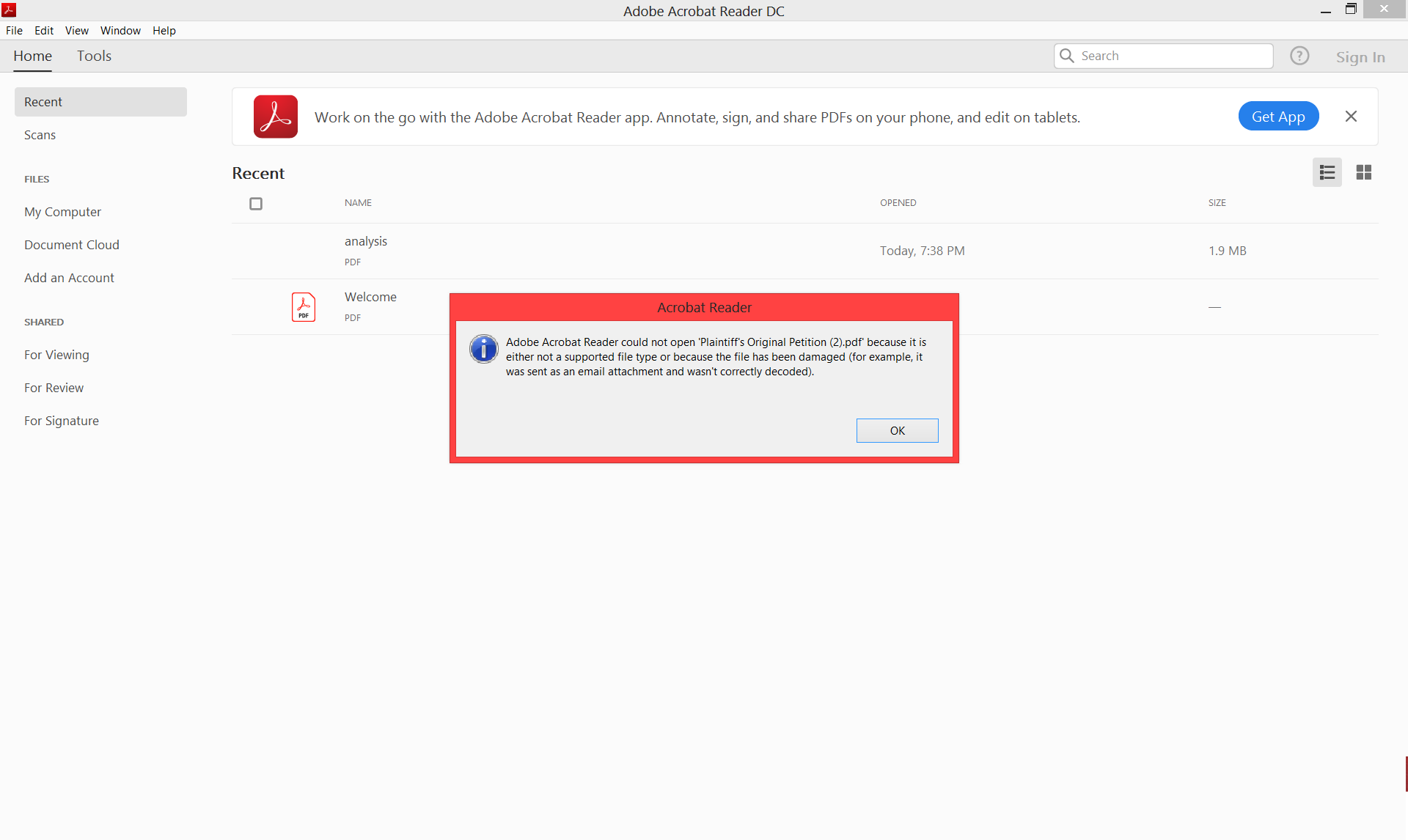The height and width of the screenshot is (840, 1408).
Task: Open shared For Review list
Action: tap(54, 388)
